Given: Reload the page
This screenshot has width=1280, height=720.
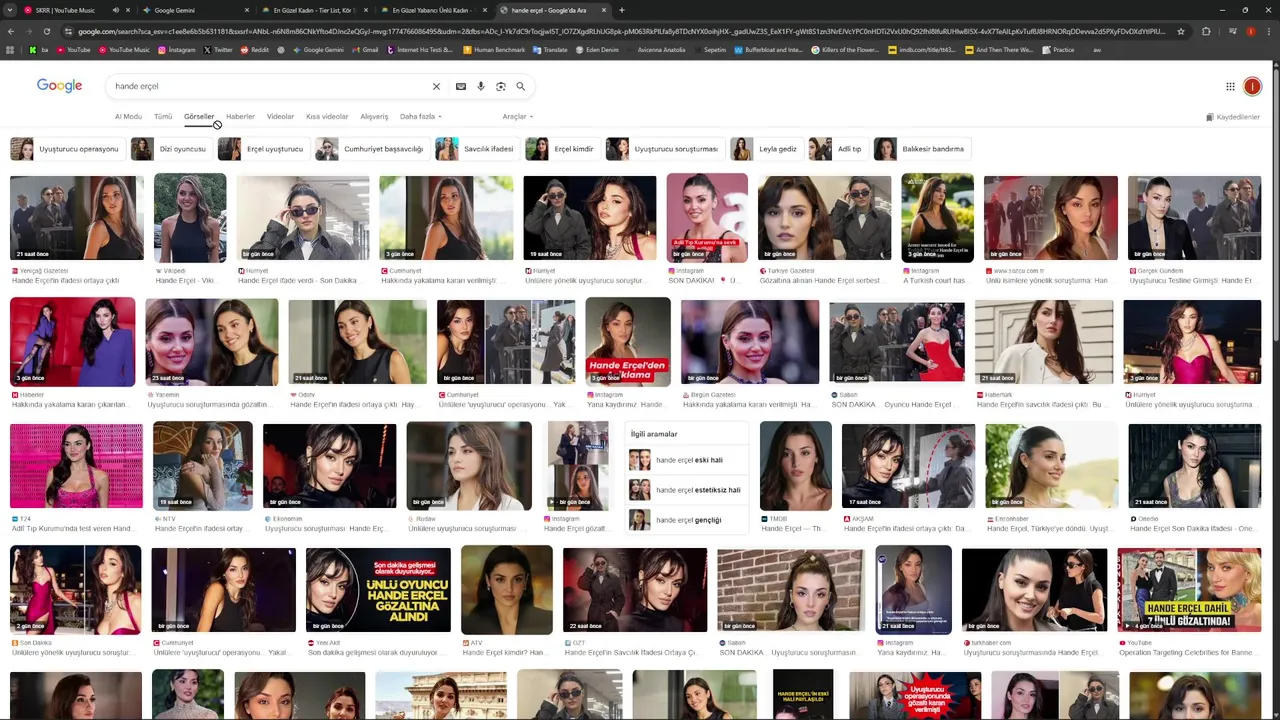Looking at the screenshot, I should point(47,31).
